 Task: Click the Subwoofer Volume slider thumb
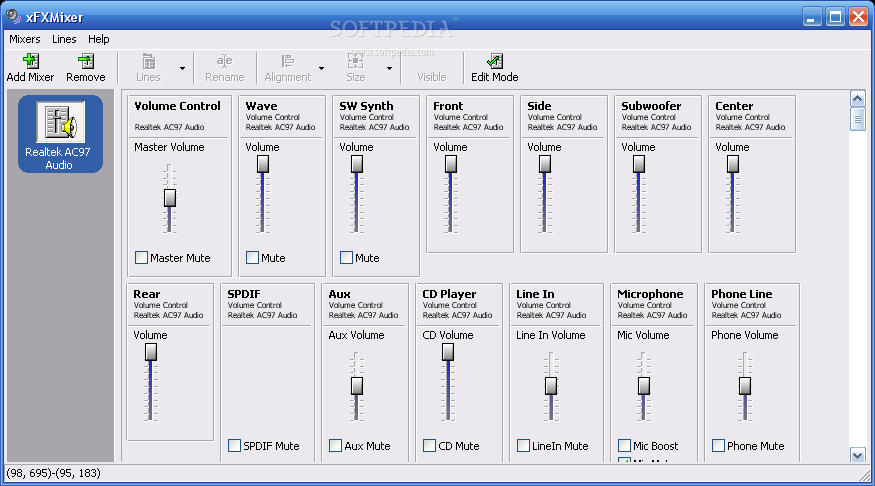tap(639, 164)
